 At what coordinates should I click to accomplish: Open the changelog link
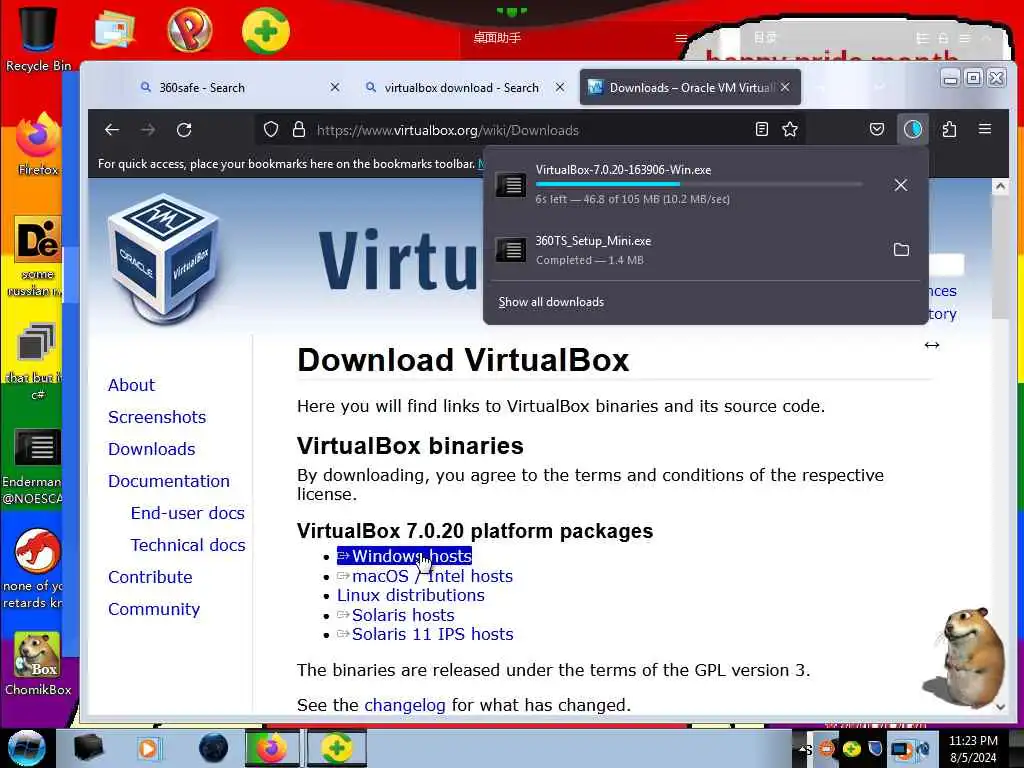point(405,705)
